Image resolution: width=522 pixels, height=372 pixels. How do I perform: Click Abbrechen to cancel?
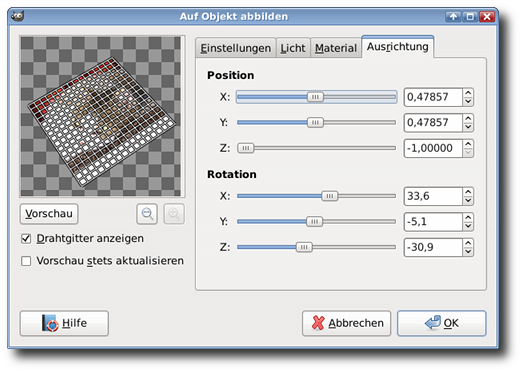pyautogui.click(x=346, y=323)
